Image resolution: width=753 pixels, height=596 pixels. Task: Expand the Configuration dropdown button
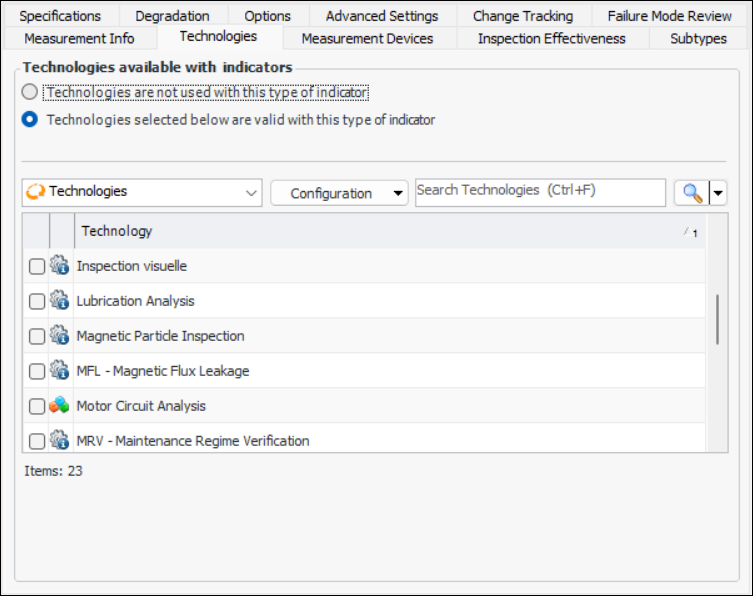(x=399, y=193)
